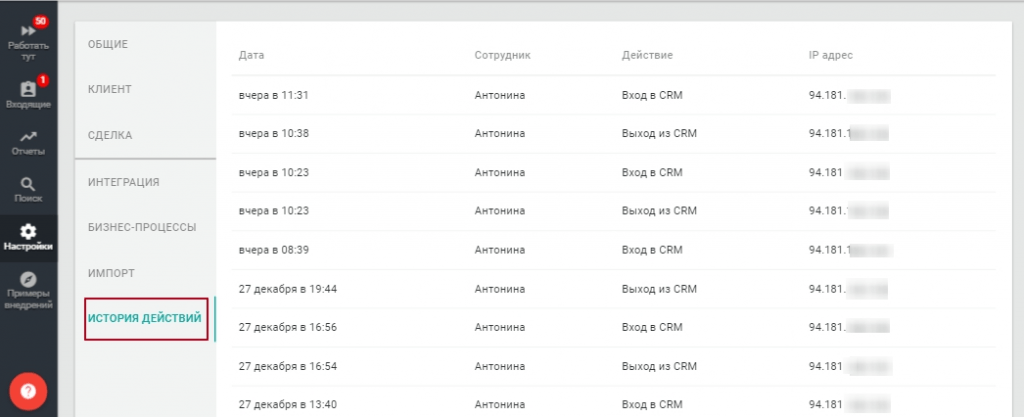
Task: Select the 'ИСТОРИЯ ДЕЙСТВИЙ' tab
Action: pyautogui.click(x=145, y=319)
